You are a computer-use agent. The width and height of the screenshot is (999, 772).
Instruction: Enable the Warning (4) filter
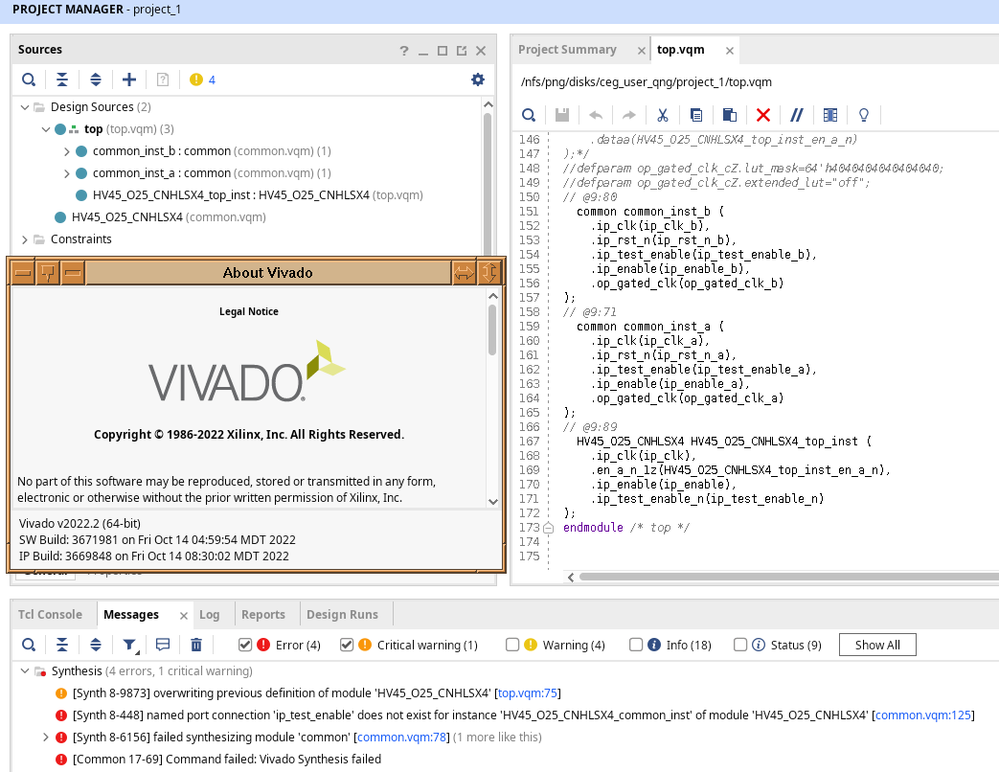tap(512, 645)
